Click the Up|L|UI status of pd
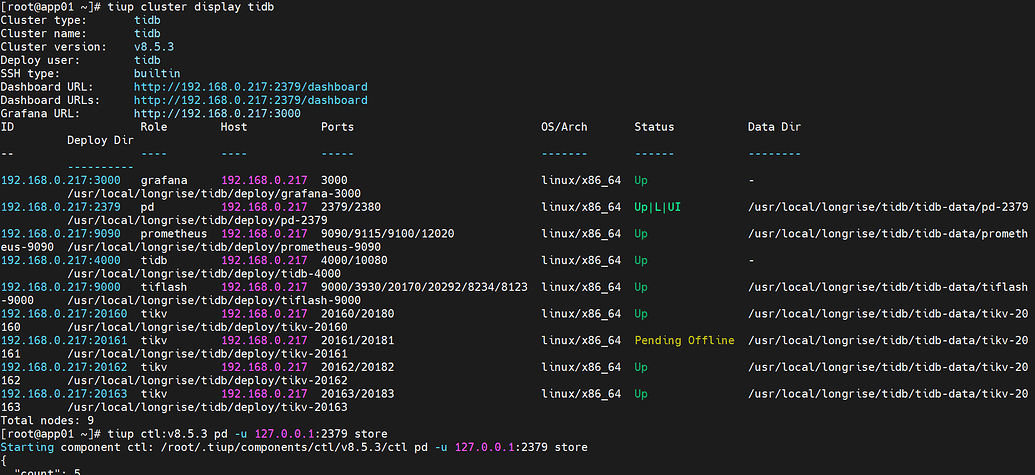 (x=664, y=207)
